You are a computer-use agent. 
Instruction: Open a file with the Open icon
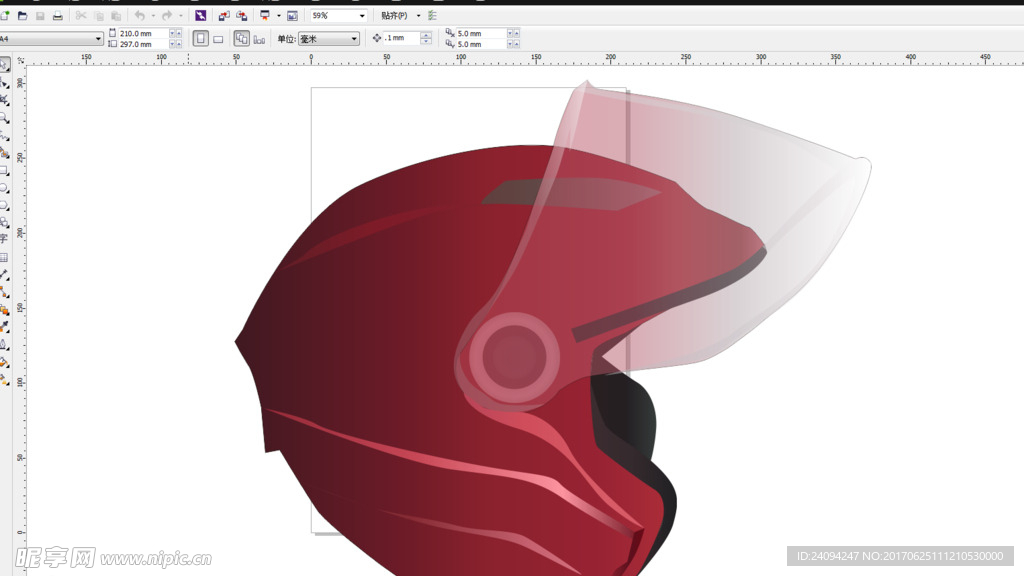pos(22,16)
